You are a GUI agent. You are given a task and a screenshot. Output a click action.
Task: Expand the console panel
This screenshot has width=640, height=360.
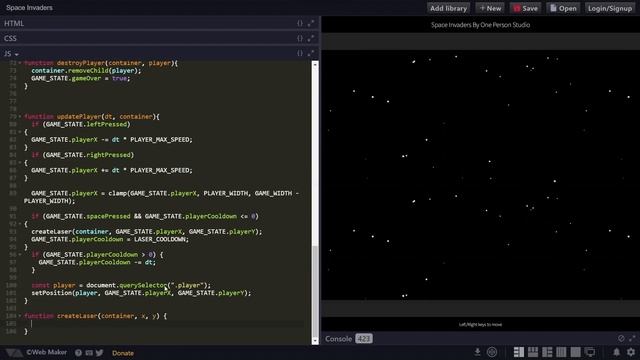click(632, 338)
